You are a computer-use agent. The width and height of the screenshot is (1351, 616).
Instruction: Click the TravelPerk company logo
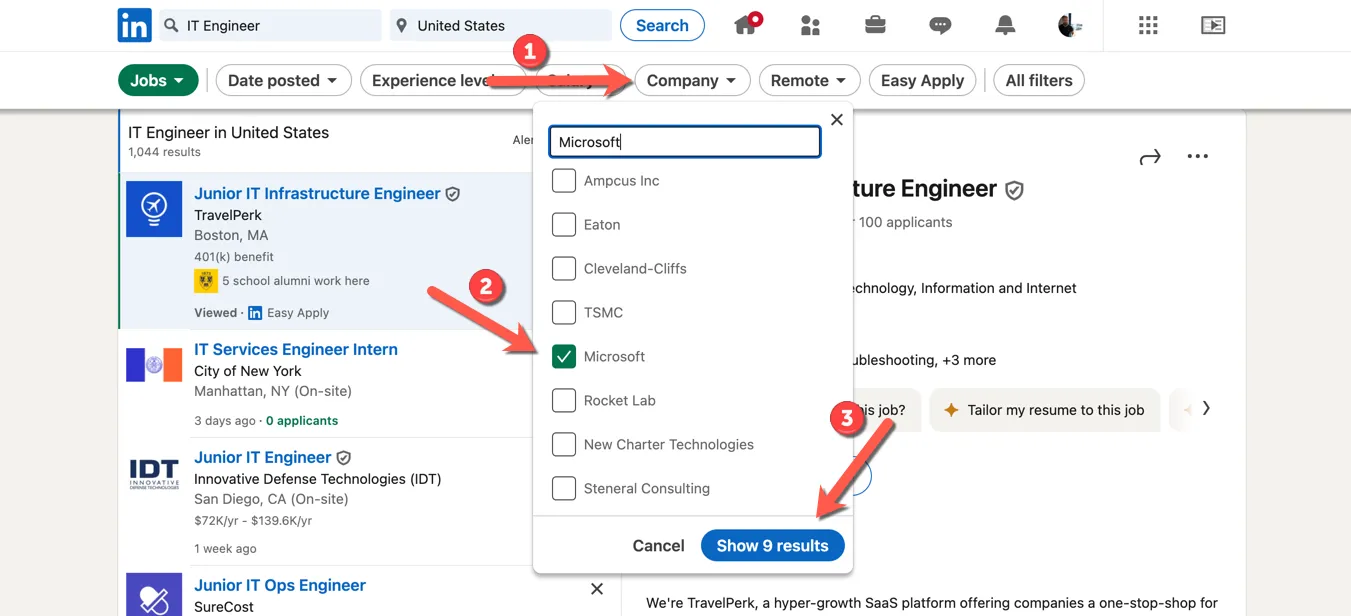tap(154, 209)
